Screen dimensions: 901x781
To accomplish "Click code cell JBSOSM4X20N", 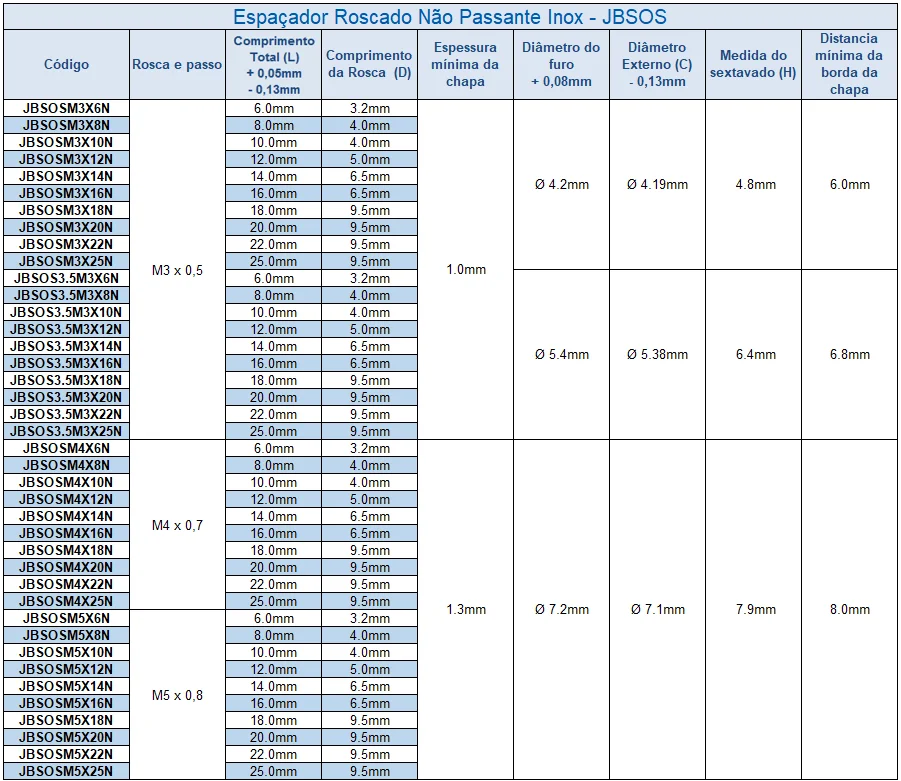I will 67,567.
